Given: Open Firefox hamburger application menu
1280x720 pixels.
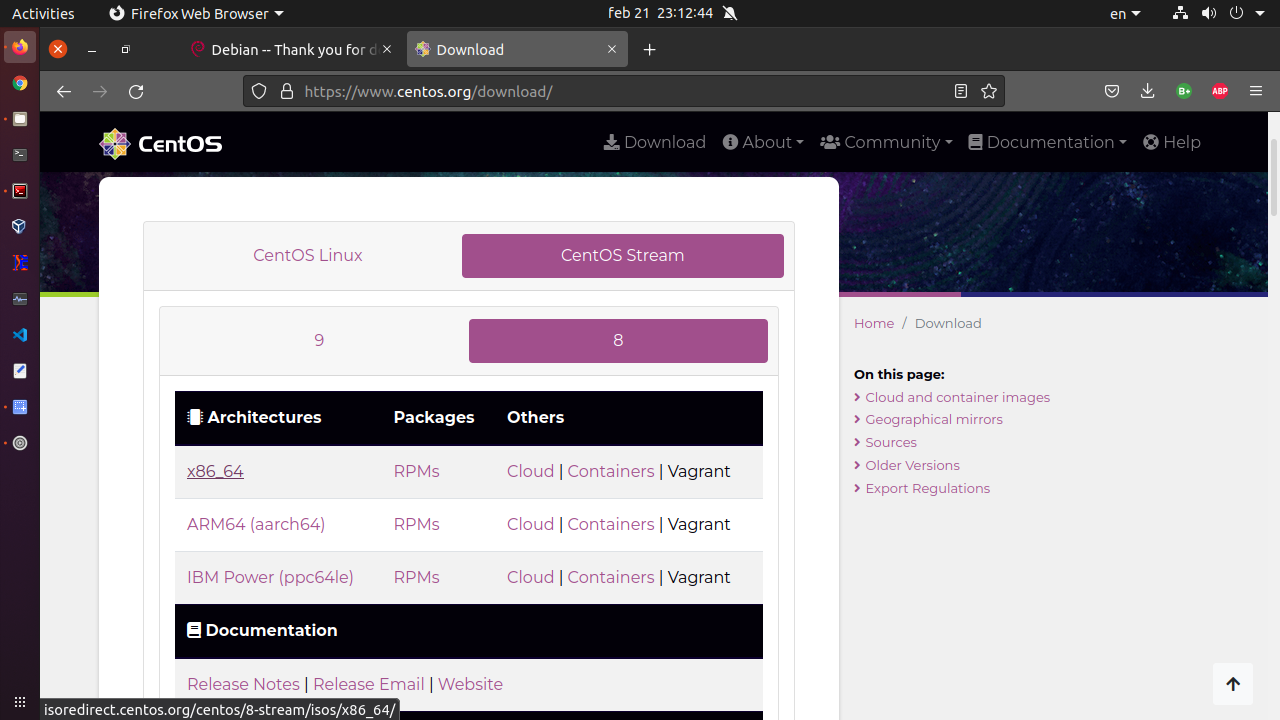Looking at the screenshot, I should tap(1256, 92).
